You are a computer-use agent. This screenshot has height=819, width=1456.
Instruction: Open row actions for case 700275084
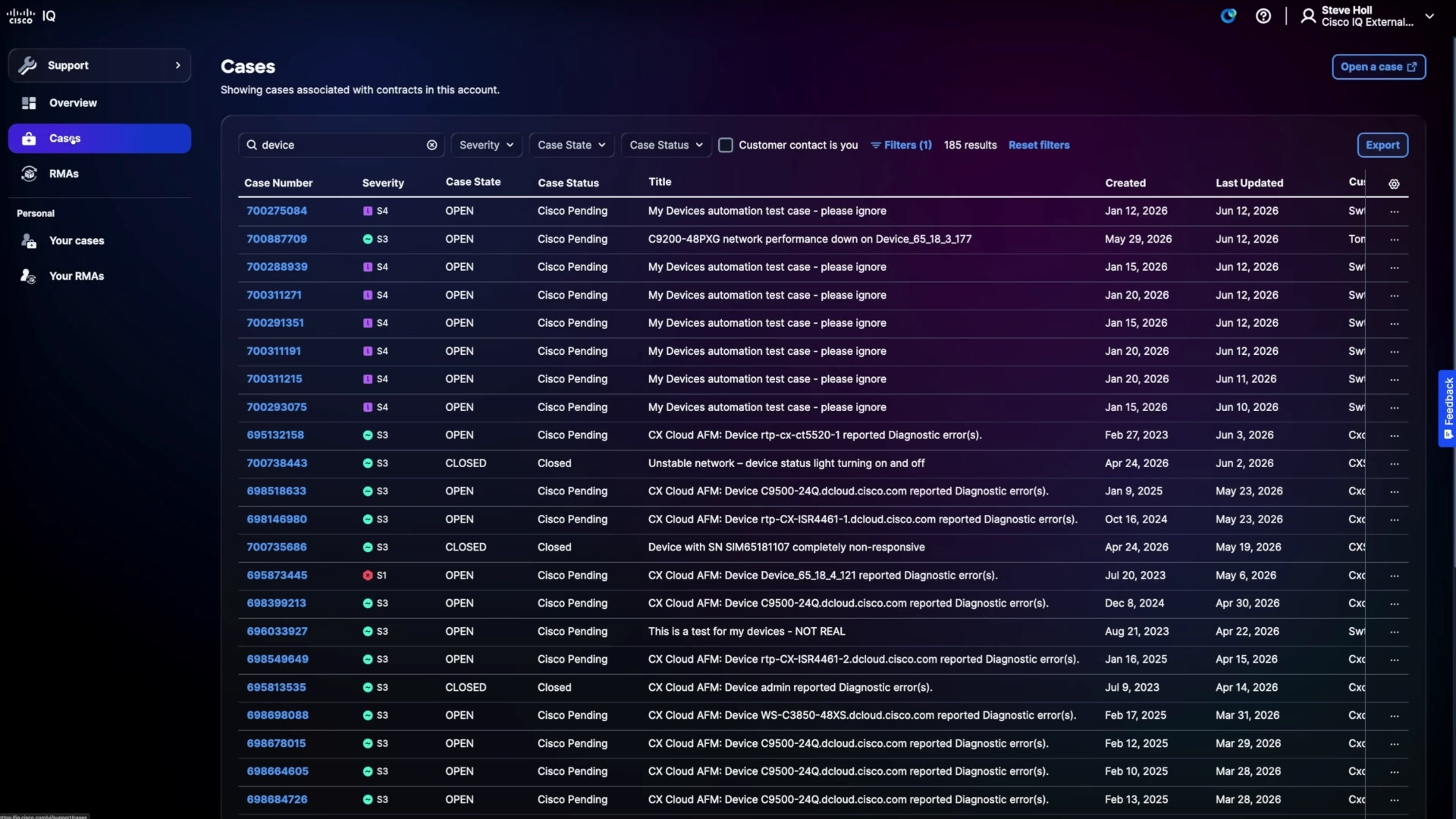(x=1394, y=212)
